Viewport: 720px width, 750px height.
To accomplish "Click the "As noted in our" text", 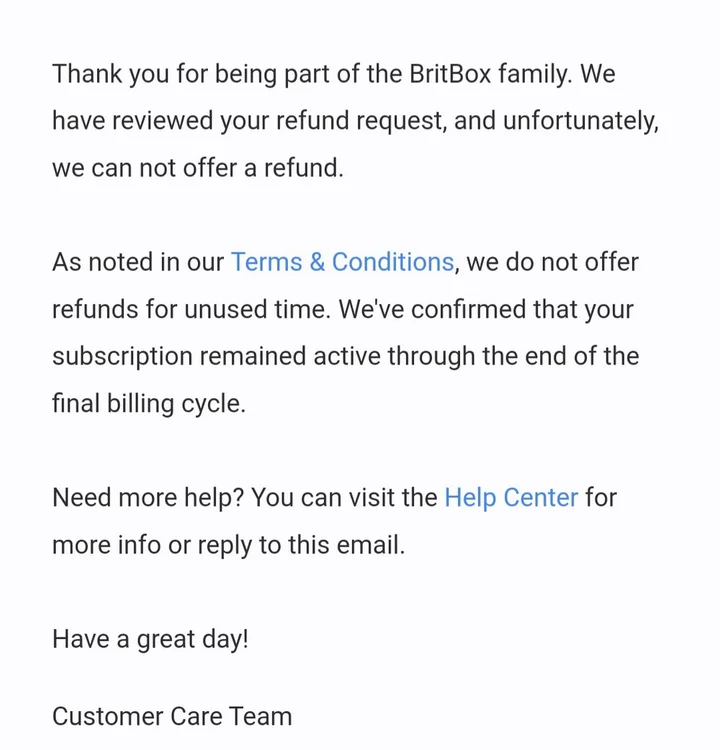I will [x=138, y=263].
